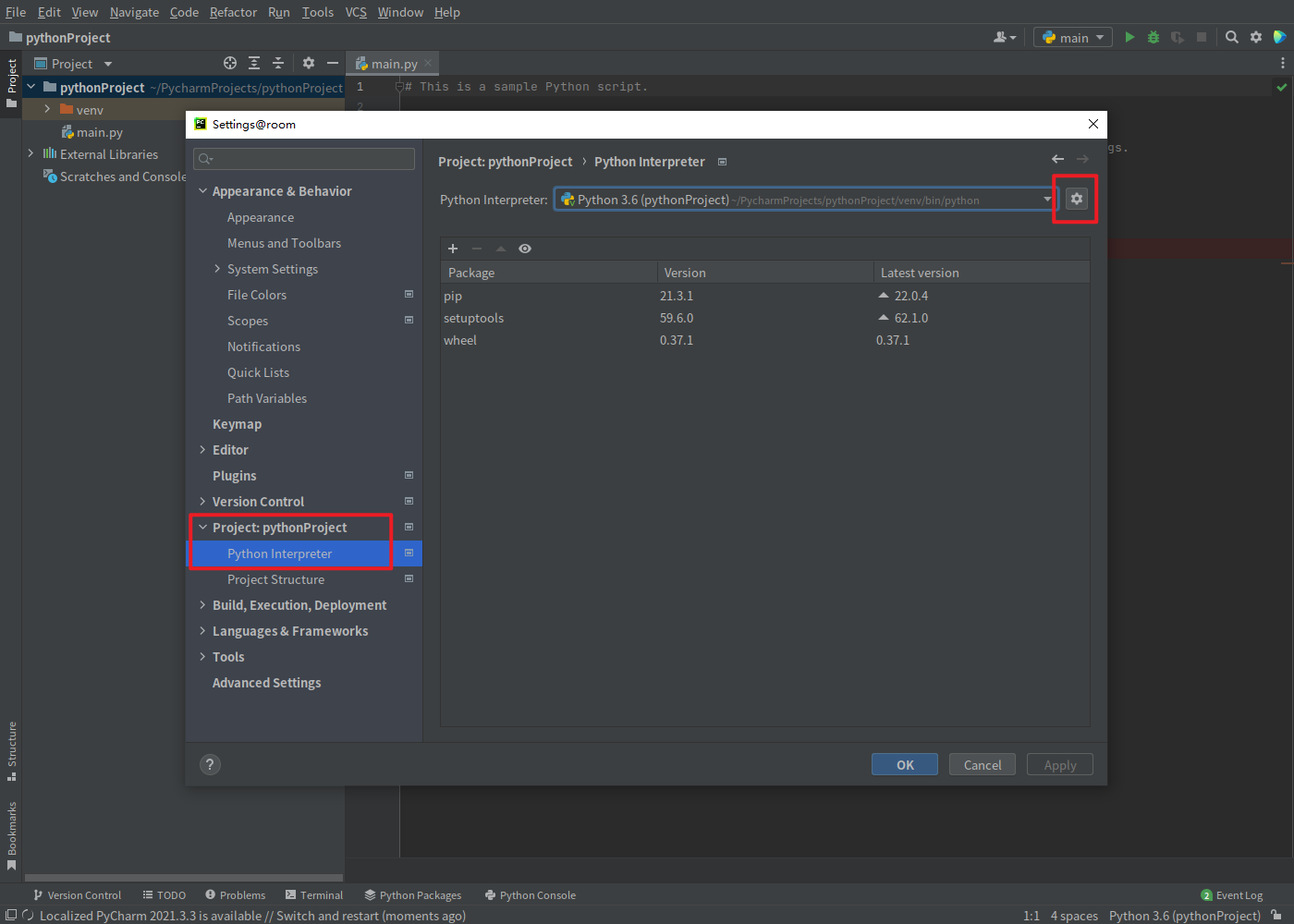Select opened file target icon in Project panel

230,63
